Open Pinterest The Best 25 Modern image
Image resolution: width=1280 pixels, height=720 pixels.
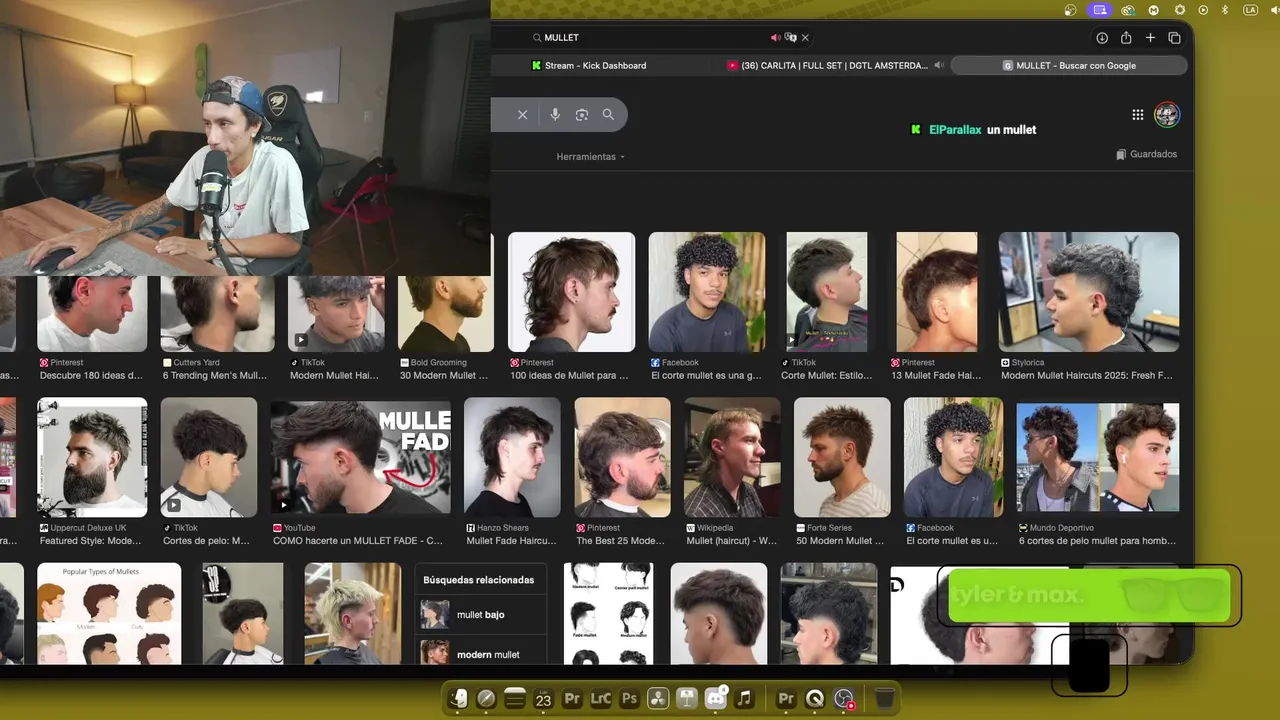tap(621, 457)
